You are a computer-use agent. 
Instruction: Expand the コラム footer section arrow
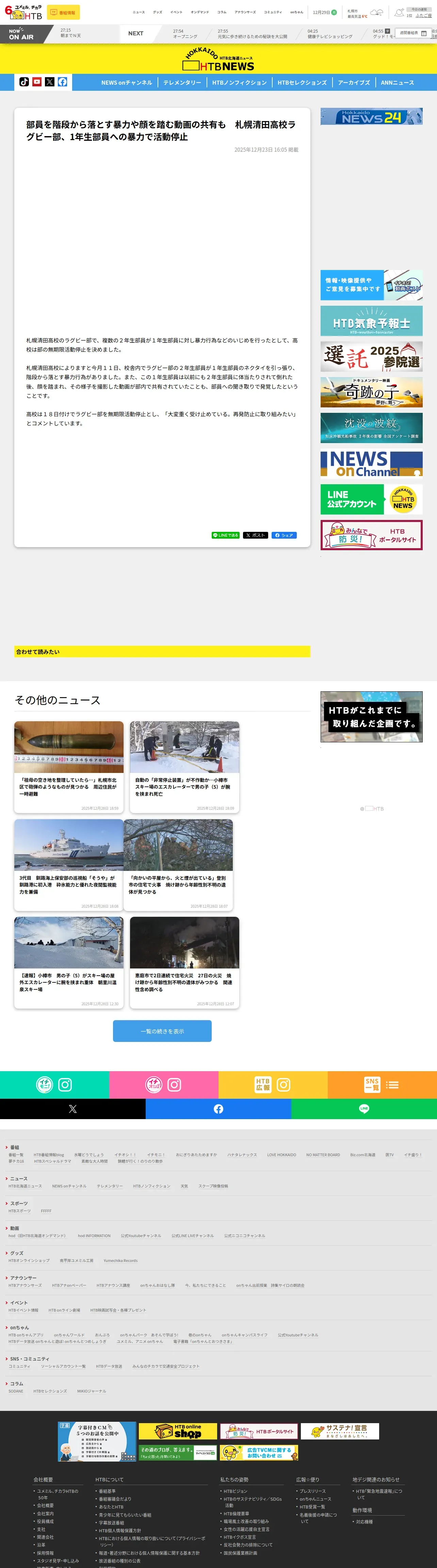7,1384
